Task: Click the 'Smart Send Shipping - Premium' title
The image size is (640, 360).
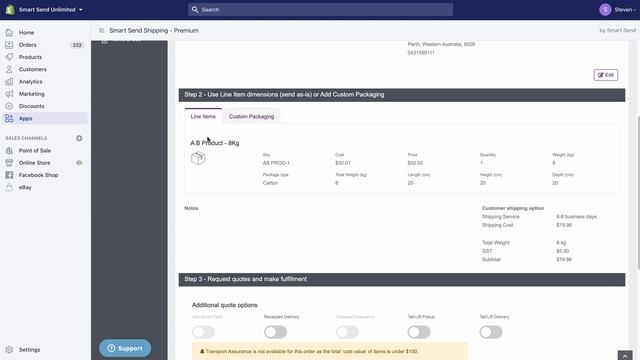Action: (154, 31)
